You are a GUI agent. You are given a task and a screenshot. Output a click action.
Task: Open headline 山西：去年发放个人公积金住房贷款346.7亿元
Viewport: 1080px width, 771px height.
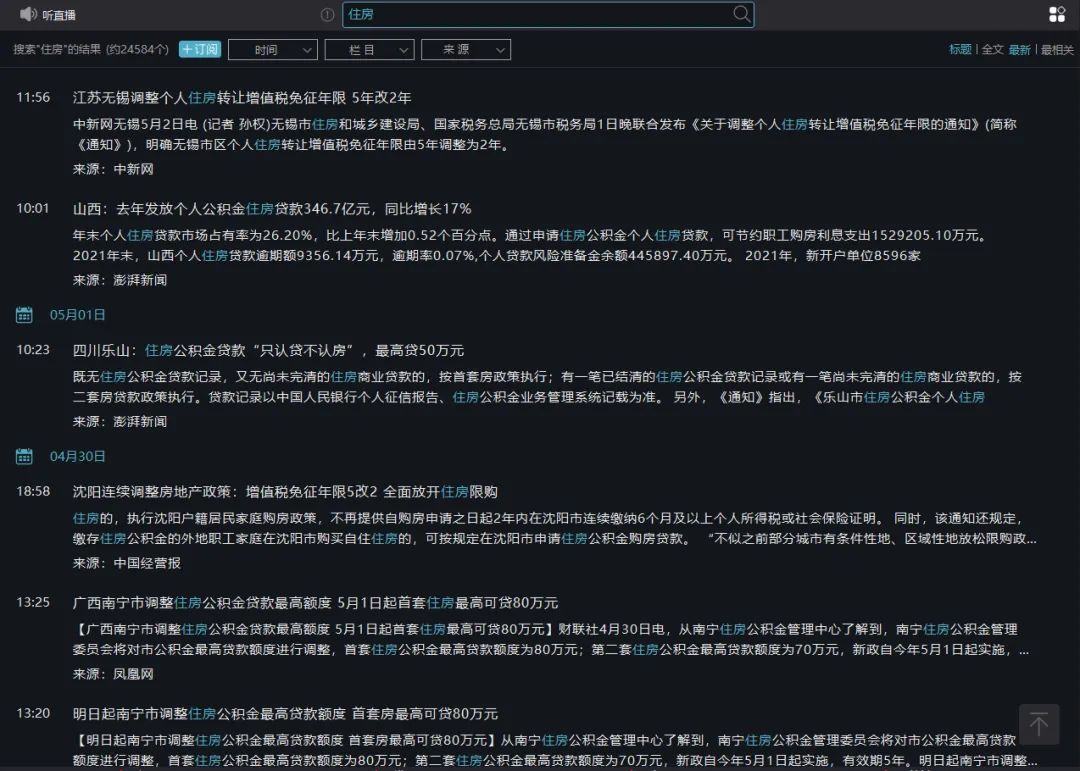click(x=272, y=209)
